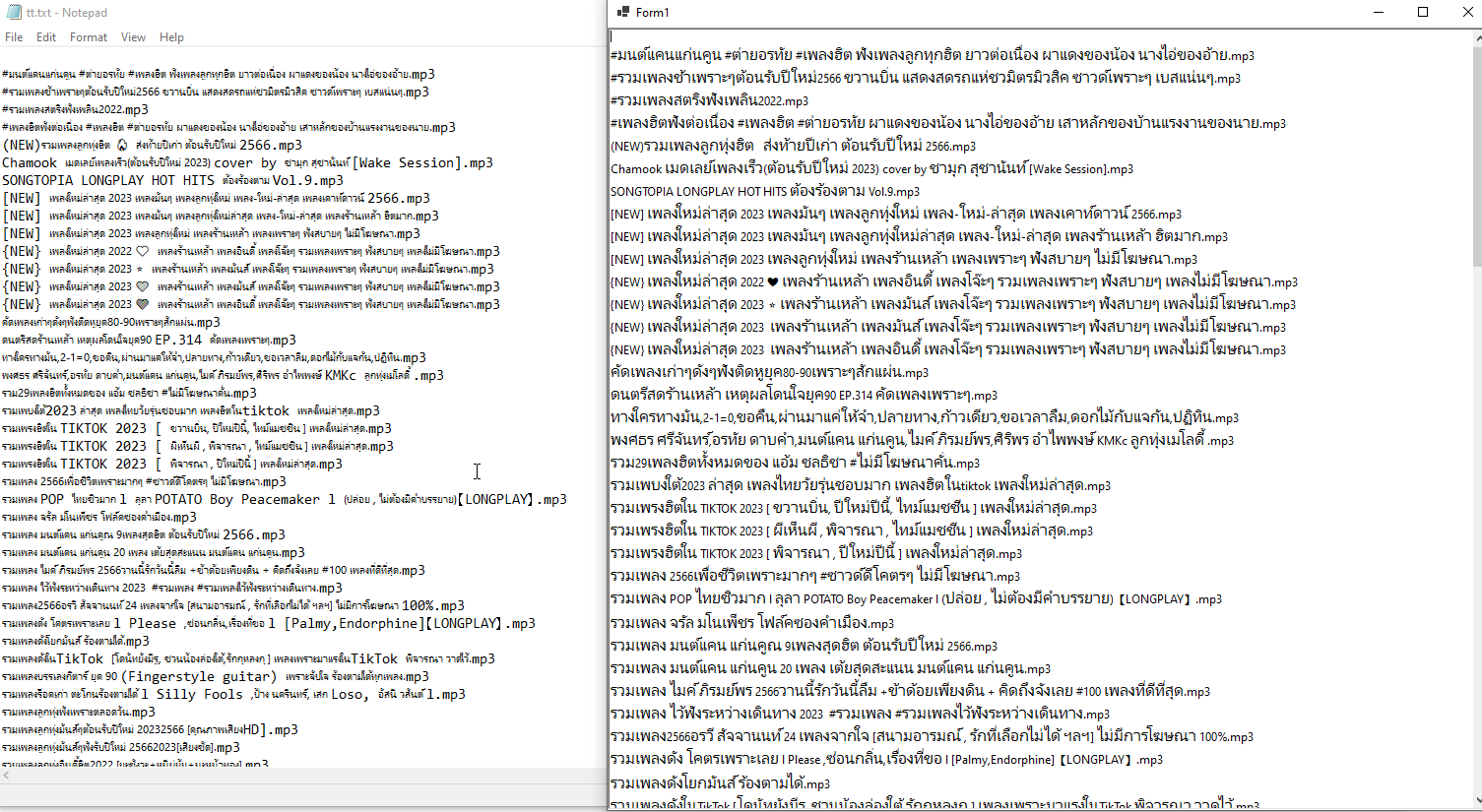Click the 'KMKc' line in Notepad
This screenshot has height=812, width=1482.
coord(223,376)
